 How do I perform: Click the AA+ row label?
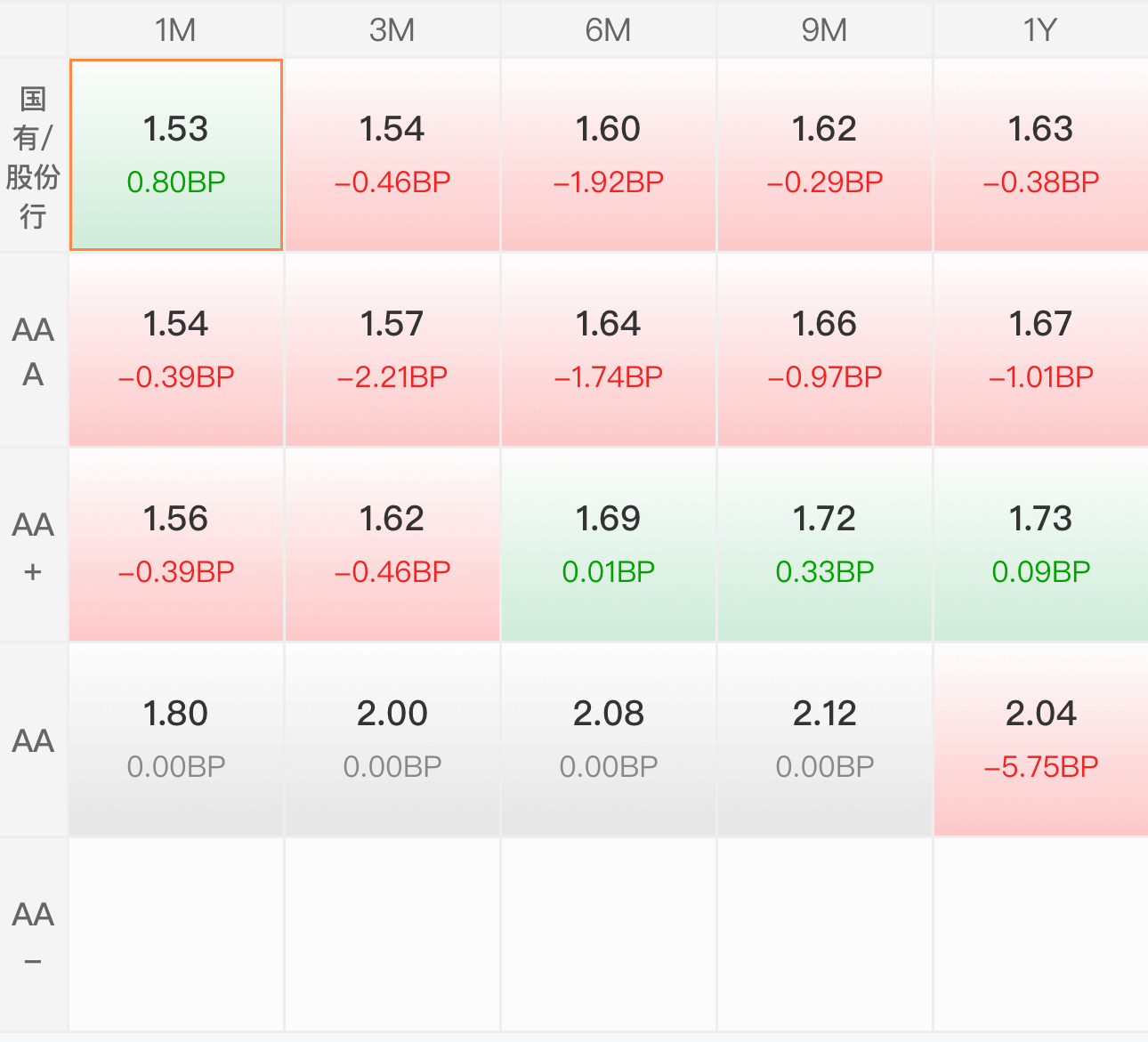(x=33, y=545)
